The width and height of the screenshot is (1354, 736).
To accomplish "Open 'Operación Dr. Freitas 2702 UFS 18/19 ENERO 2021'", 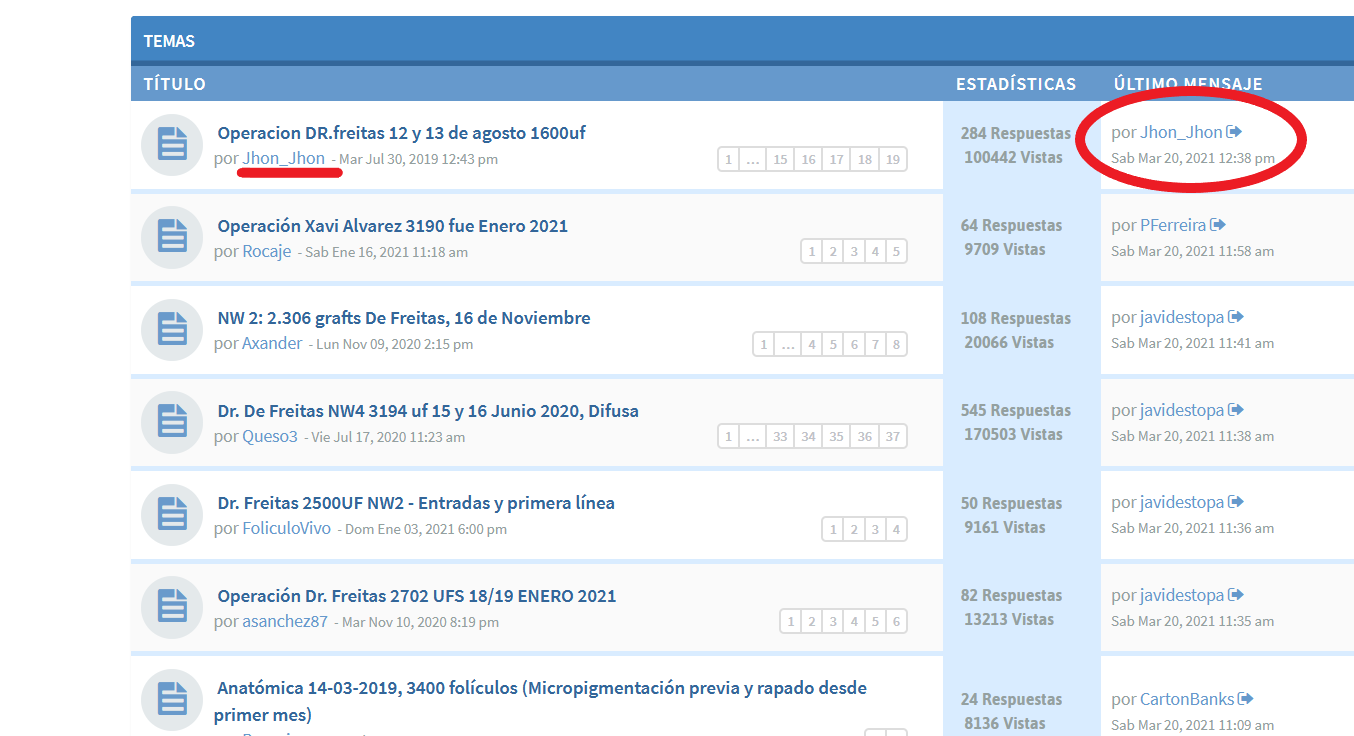I will 416,596.
